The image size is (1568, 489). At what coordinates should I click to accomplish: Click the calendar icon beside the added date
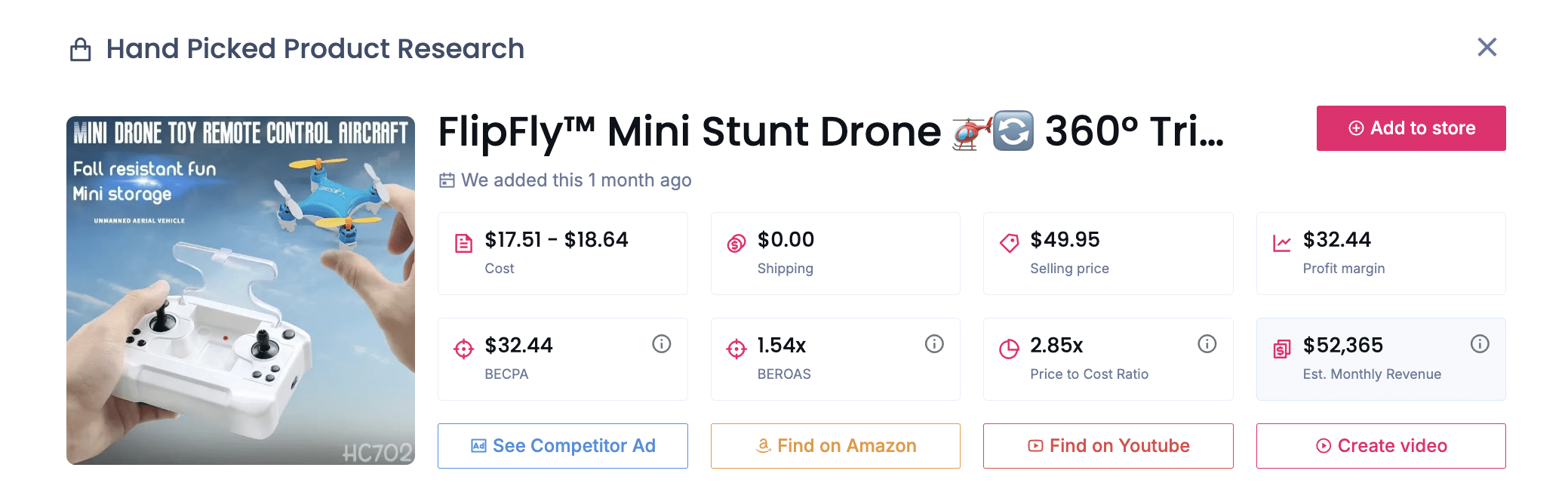447,180
